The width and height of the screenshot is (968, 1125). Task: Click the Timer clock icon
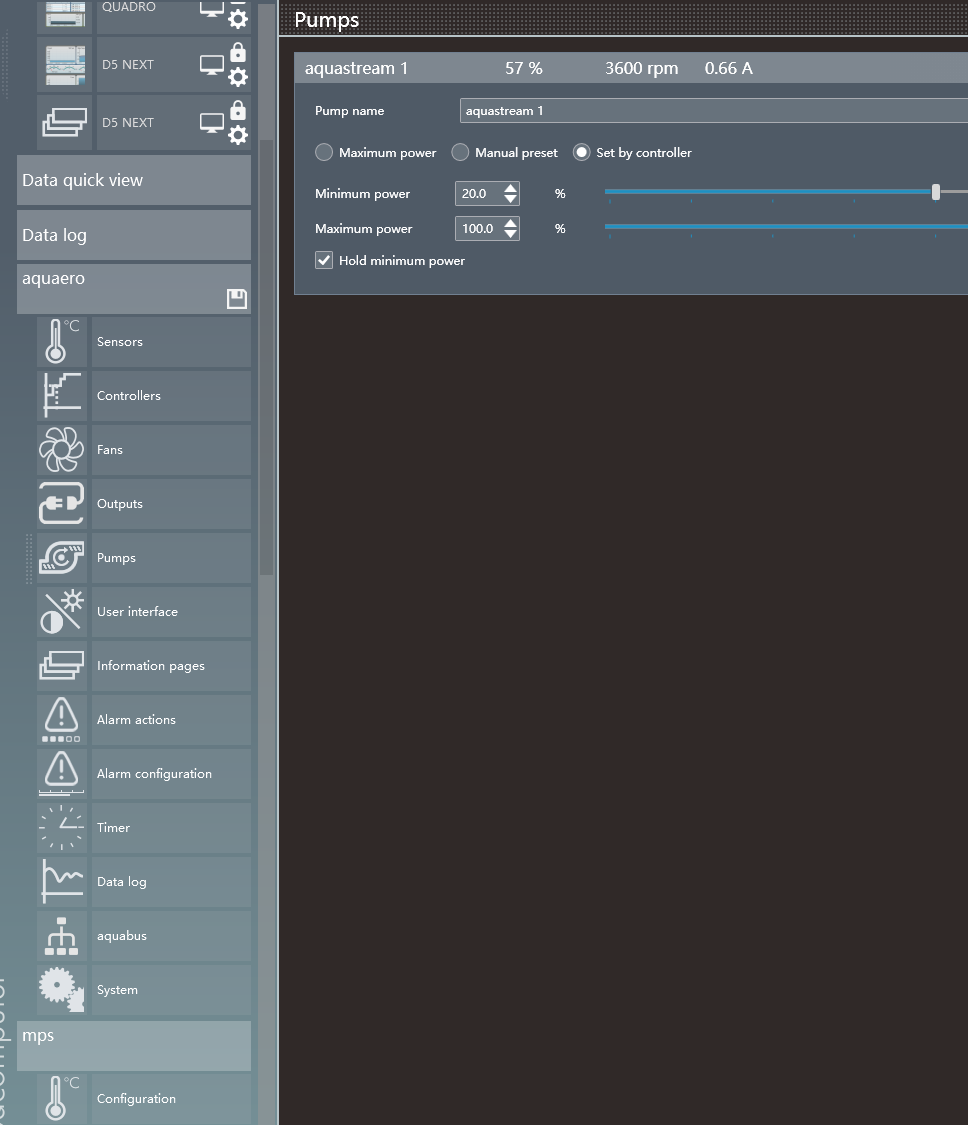tap(62, 828)
